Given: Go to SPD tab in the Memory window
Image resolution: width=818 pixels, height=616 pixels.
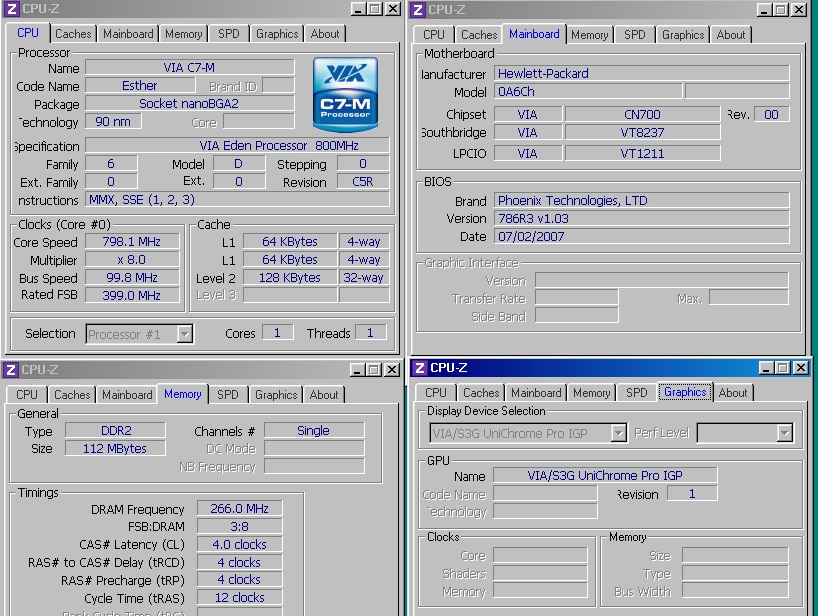Looking at the screenshot, I should (x=227, y=395).
